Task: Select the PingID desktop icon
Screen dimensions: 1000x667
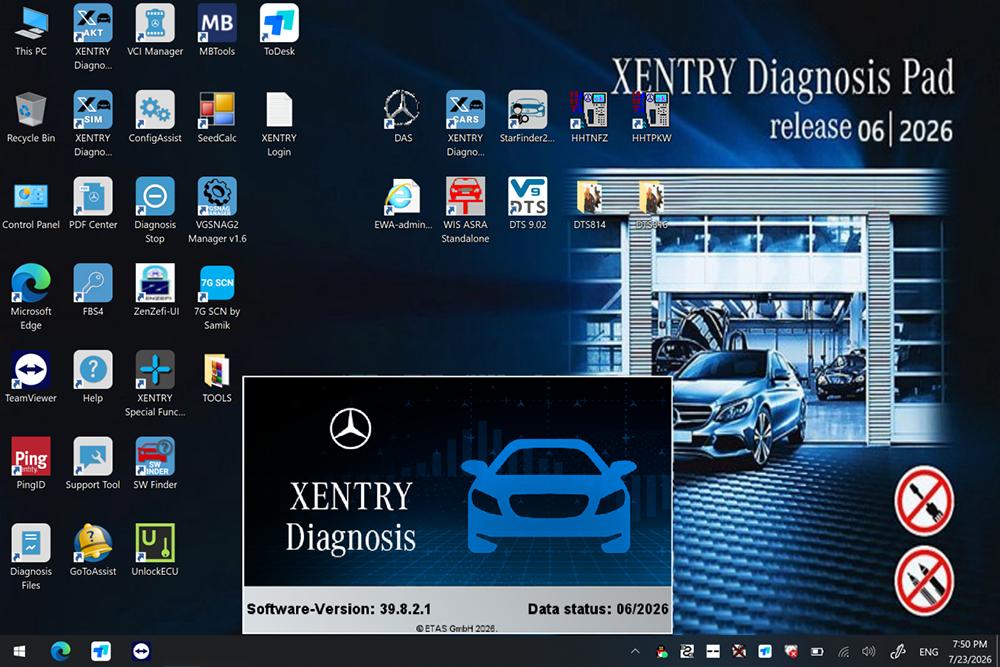Action: 31,464
